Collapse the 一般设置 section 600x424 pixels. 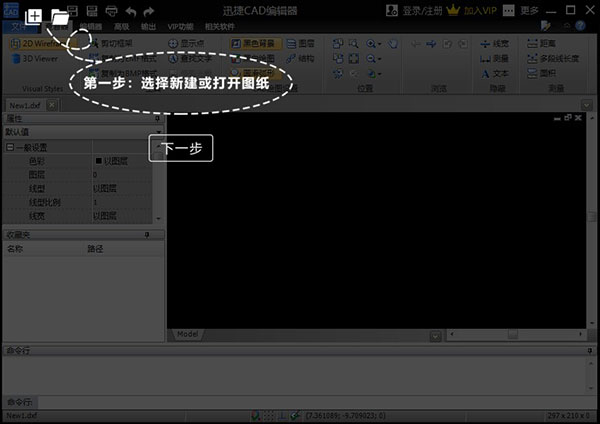click(x=9, y=147)
